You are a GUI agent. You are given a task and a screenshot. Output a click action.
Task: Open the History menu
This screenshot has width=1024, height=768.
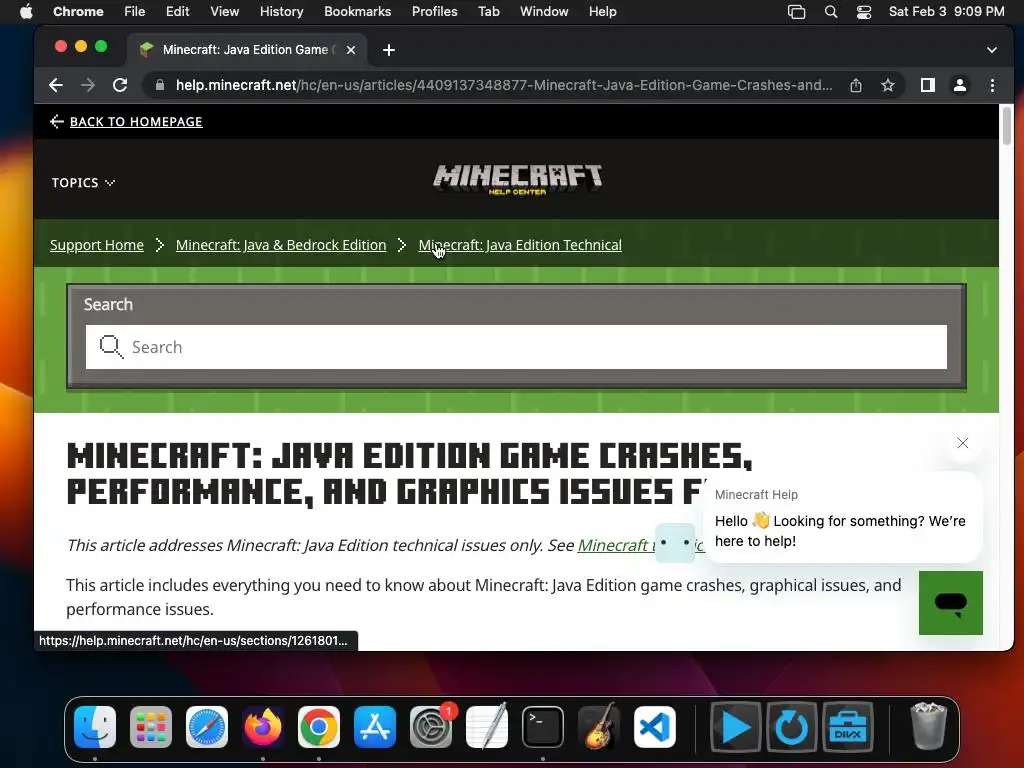click(281, 12)
